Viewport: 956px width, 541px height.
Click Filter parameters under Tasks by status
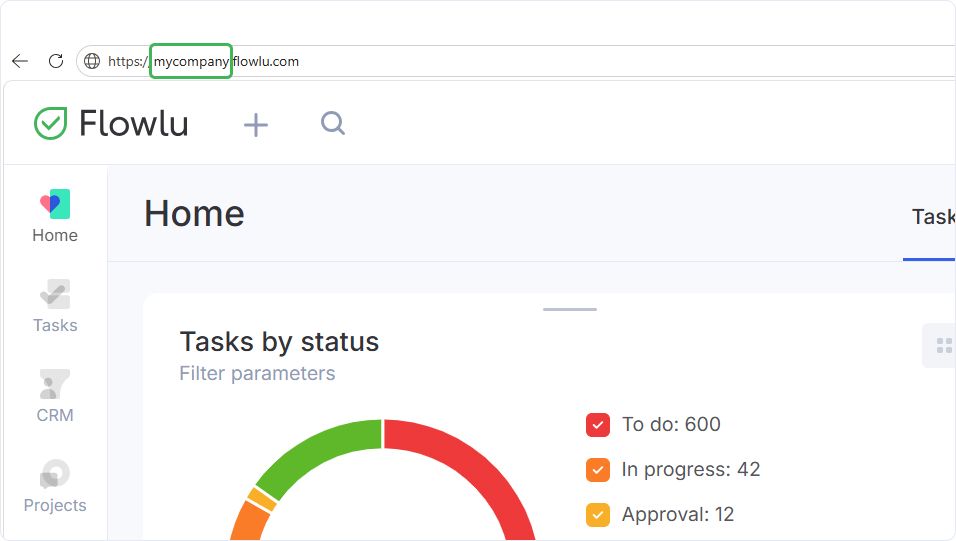(257, 374)
